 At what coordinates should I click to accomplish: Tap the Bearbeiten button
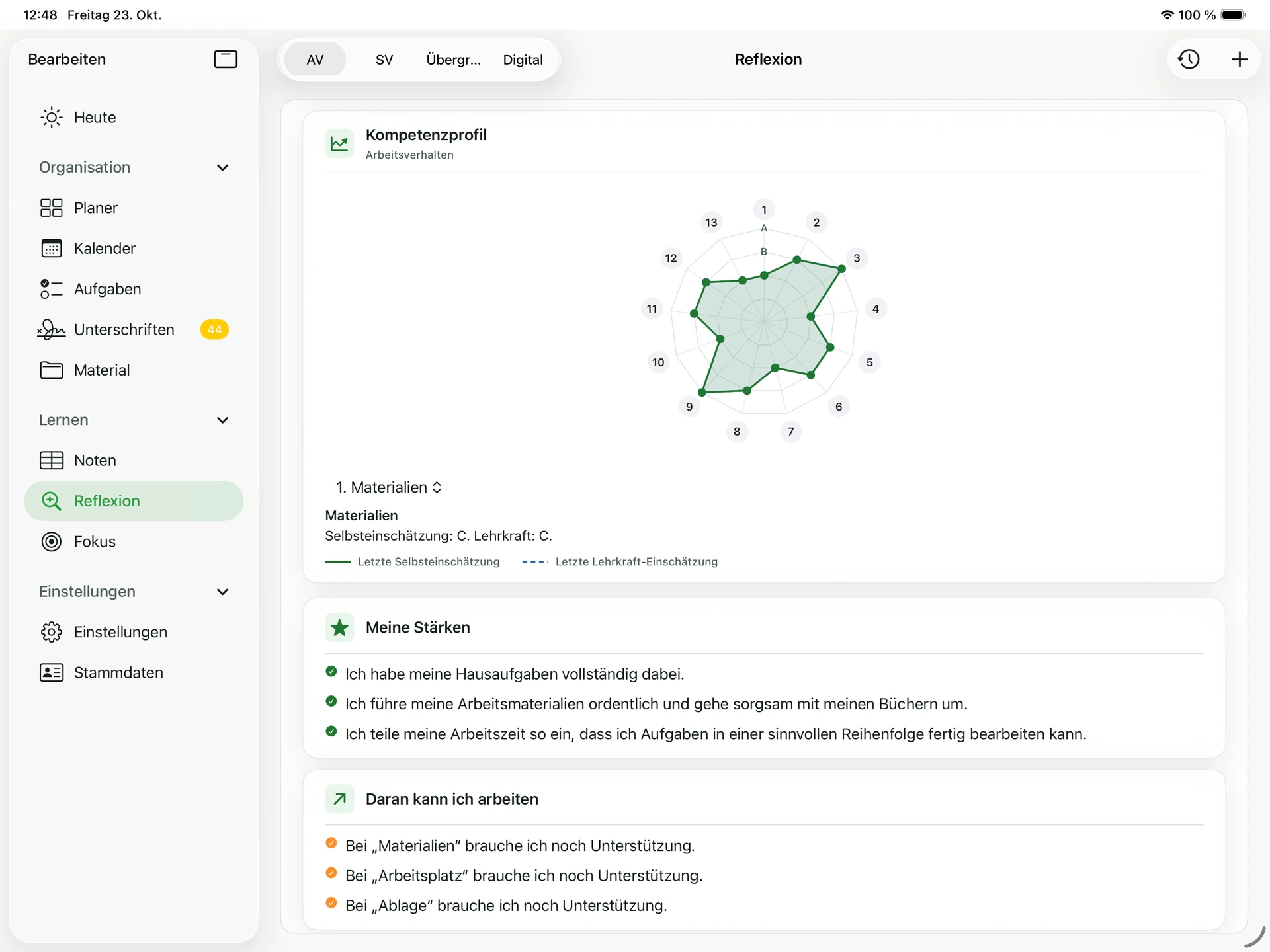tap(67, 59)
